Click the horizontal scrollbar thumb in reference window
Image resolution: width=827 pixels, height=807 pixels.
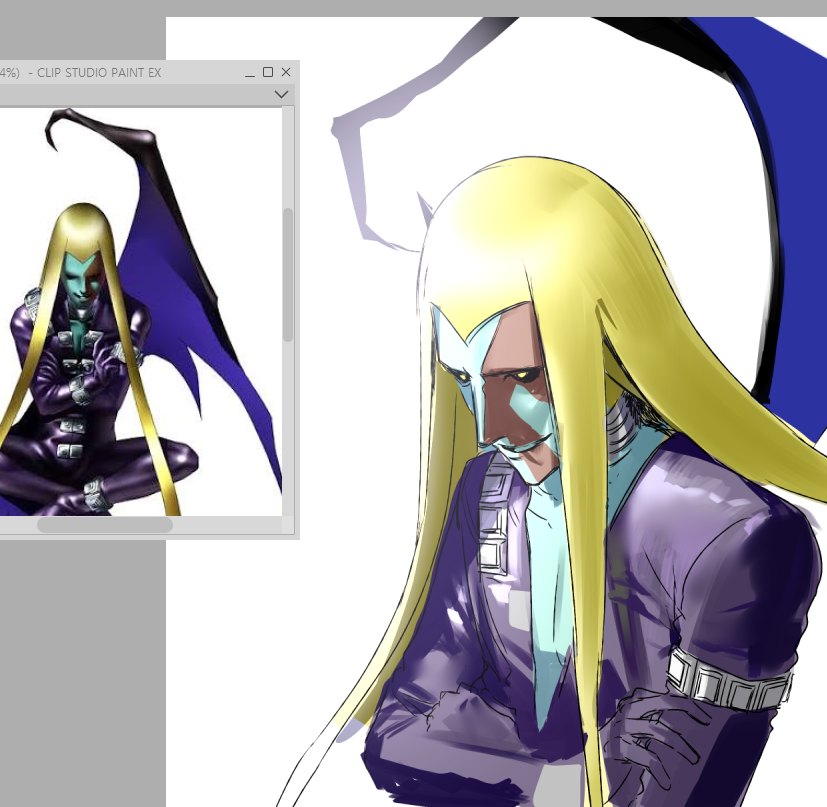[x=105, y=525]
